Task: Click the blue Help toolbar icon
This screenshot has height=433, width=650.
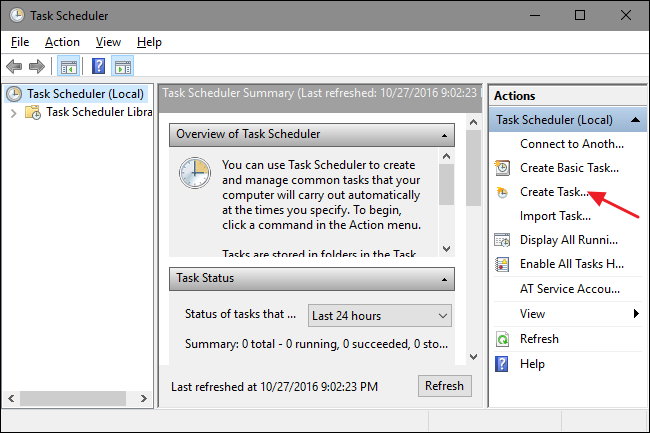Action: pyautogui.click(x=99, y=67)
